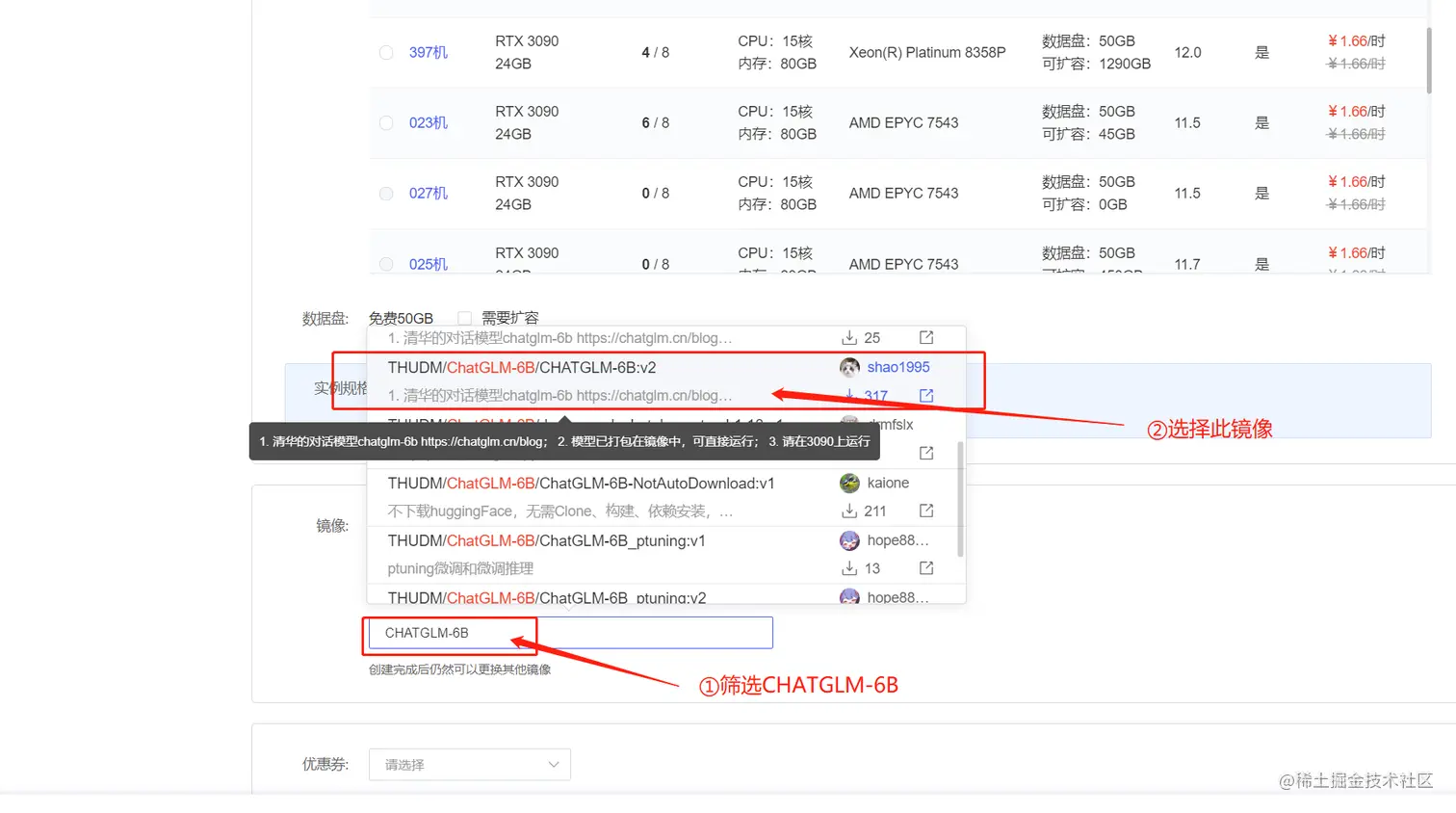This screenshot has height=813, width=1456.
Task: Click the ¥1.66/时 price in the 027机 row
Action: pos(1356,182)
